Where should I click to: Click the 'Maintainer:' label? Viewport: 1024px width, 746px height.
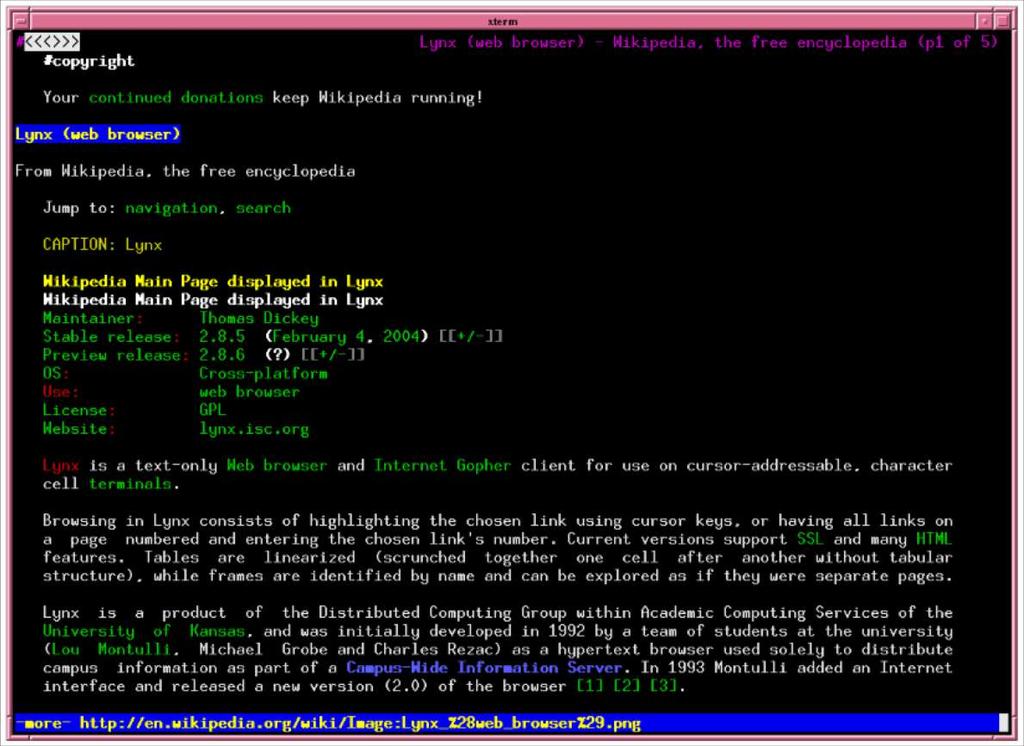click(93, 318)
